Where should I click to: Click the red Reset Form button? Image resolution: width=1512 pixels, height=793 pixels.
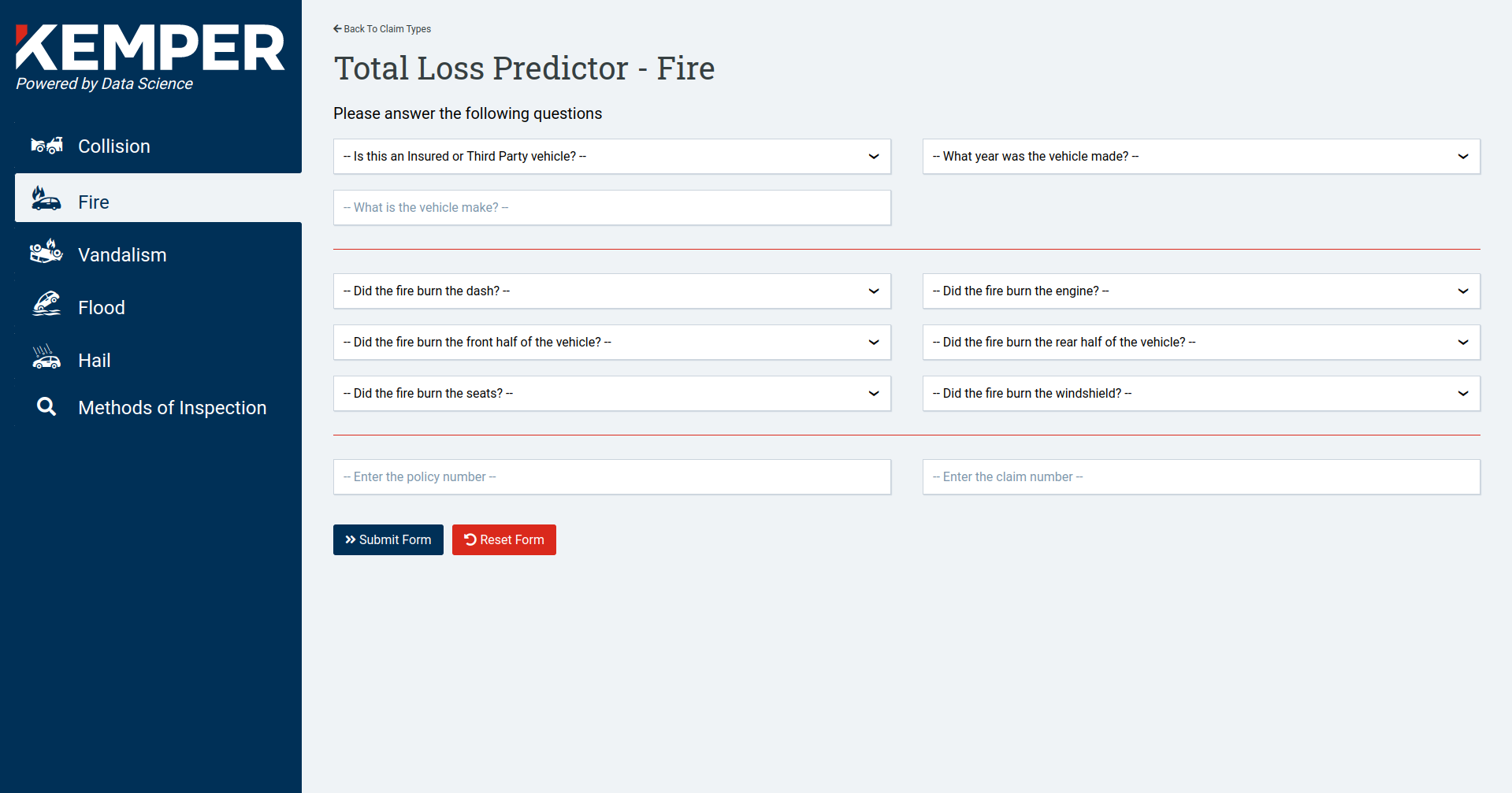click(x=504, y=540)
